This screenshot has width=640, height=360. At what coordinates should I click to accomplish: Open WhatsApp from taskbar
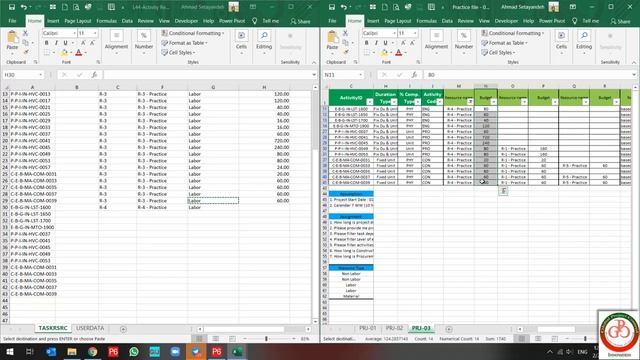pyautogui.click(x=133, y=352)
